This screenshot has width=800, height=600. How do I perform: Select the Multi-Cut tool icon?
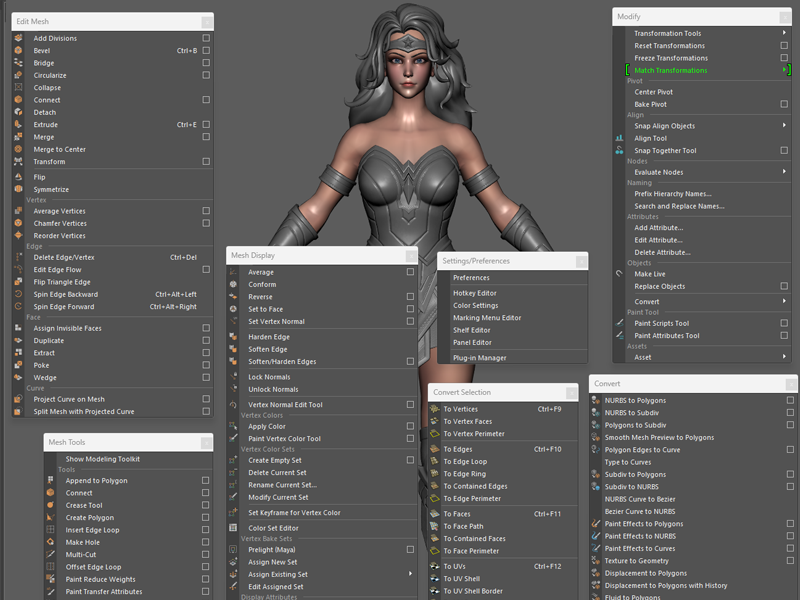pyautogui.click(x=50, y=554)
